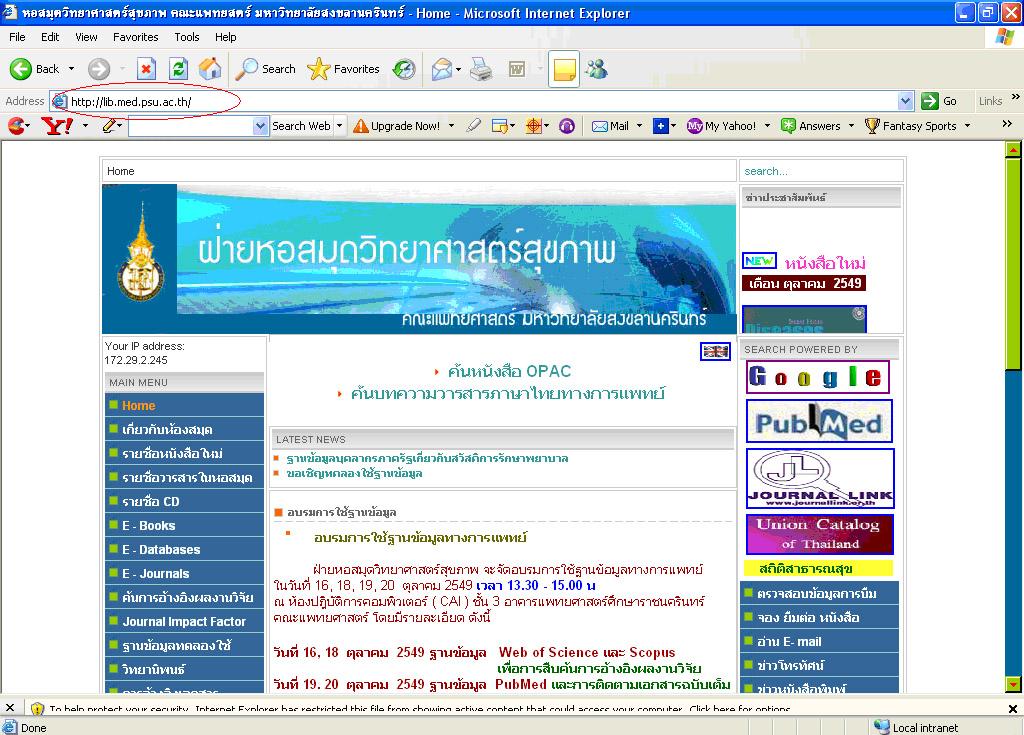The image size is (1024, 735).
Task: Open Back button history dropdown arrow
Action: (71, 69)
